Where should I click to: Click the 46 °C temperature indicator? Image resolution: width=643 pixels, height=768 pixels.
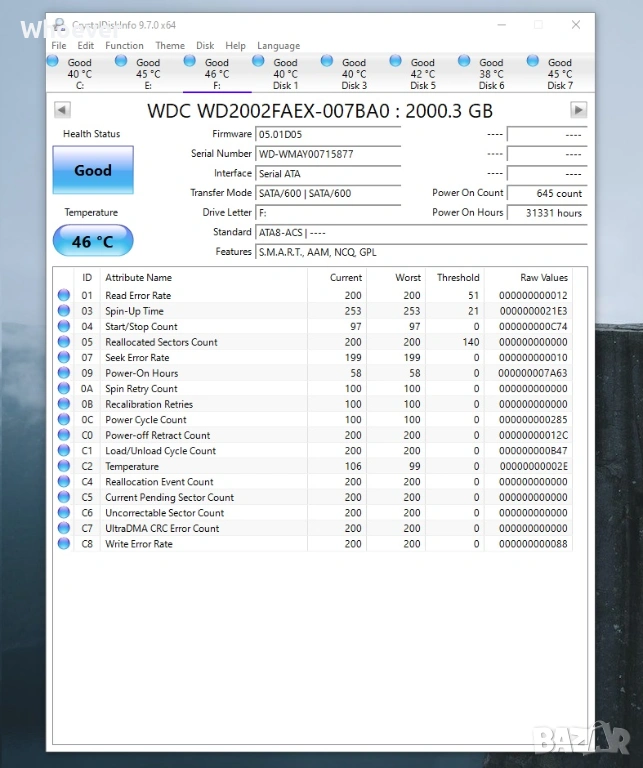92,241
